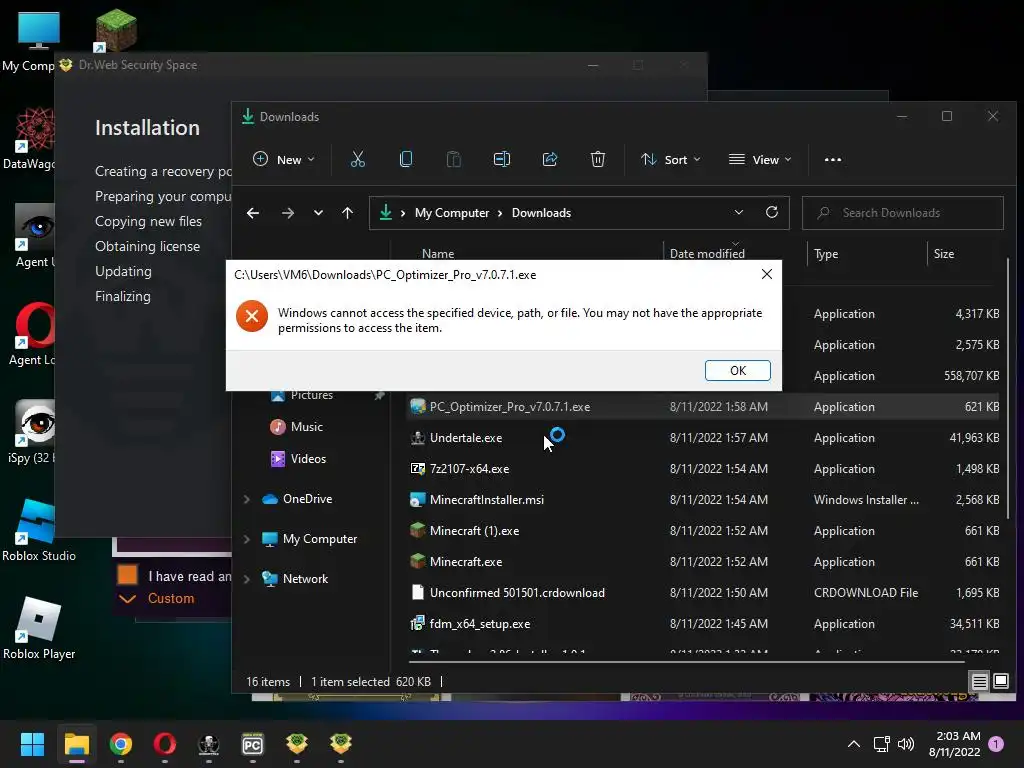Open Roblox Player desktop shortcut

39,628
